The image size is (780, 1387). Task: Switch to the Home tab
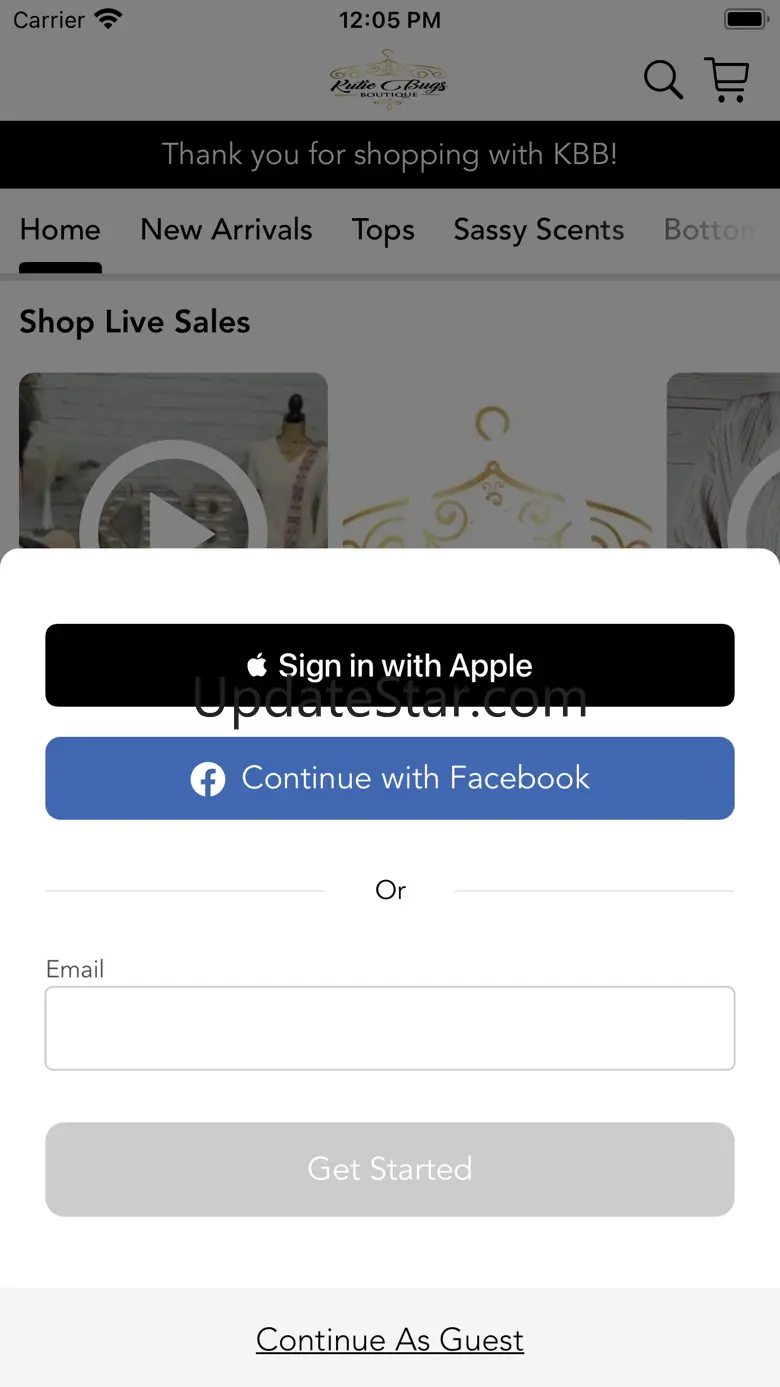(60, 230)
